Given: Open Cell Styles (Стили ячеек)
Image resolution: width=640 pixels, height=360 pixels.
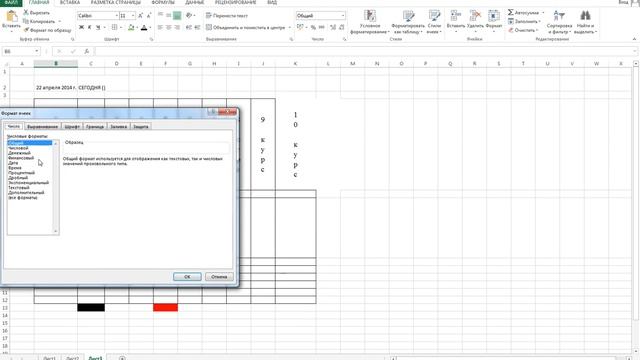Looking at the screenshot, I should click(x=434, y=22).
